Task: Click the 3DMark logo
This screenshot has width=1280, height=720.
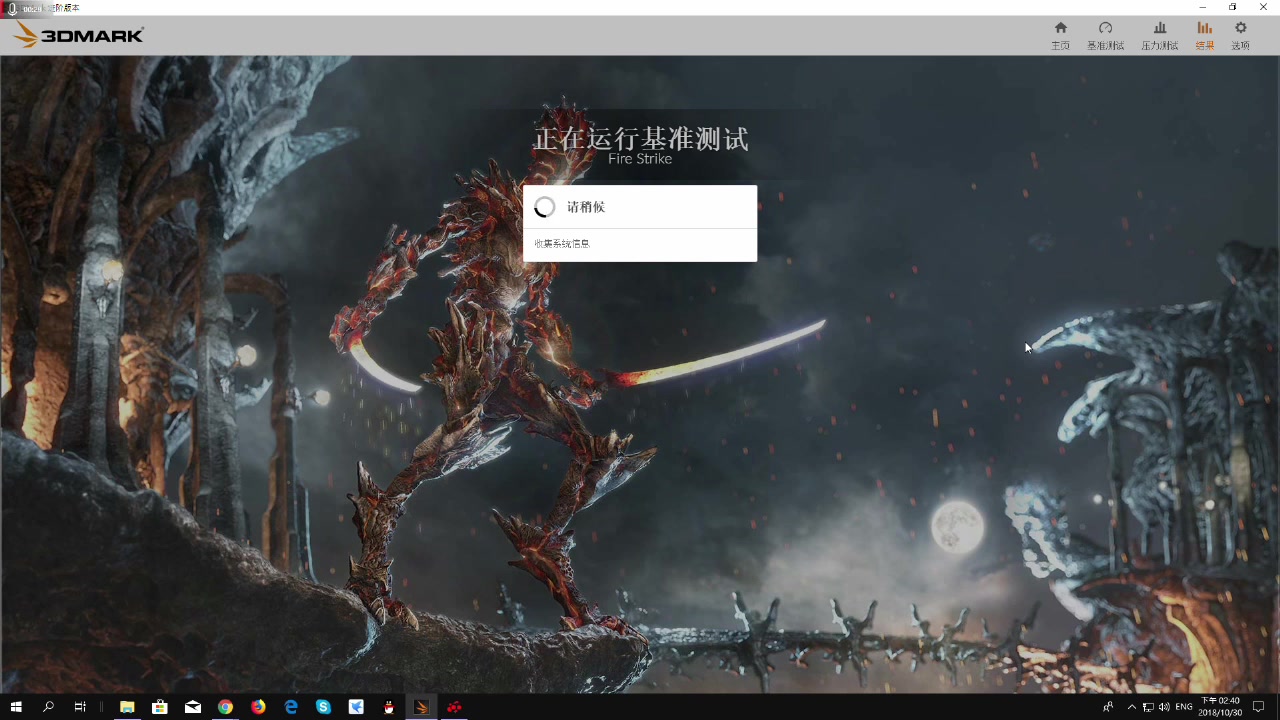Action: [x=79, y=35]
